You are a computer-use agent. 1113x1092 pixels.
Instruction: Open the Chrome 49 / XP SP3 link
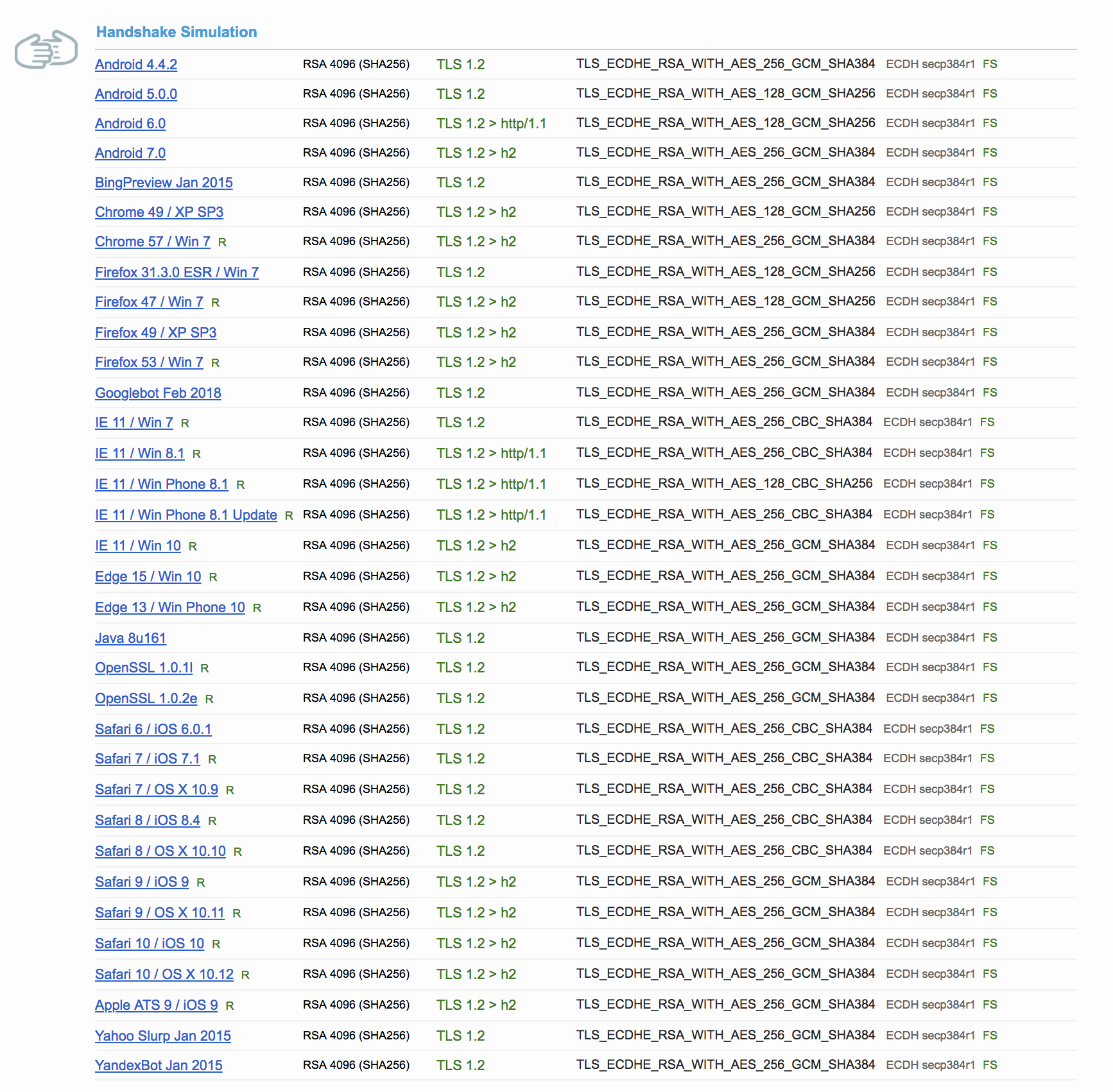[159, 212]
